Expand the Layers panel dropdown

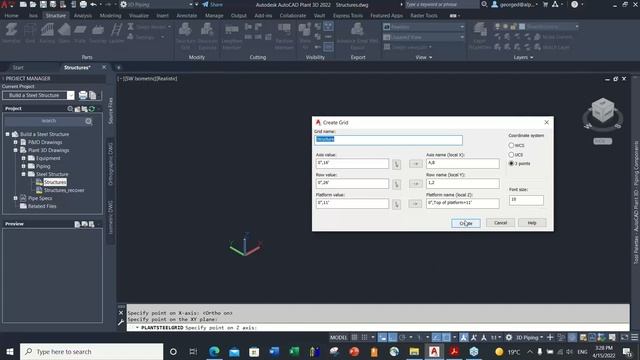(x=523, y=58)
